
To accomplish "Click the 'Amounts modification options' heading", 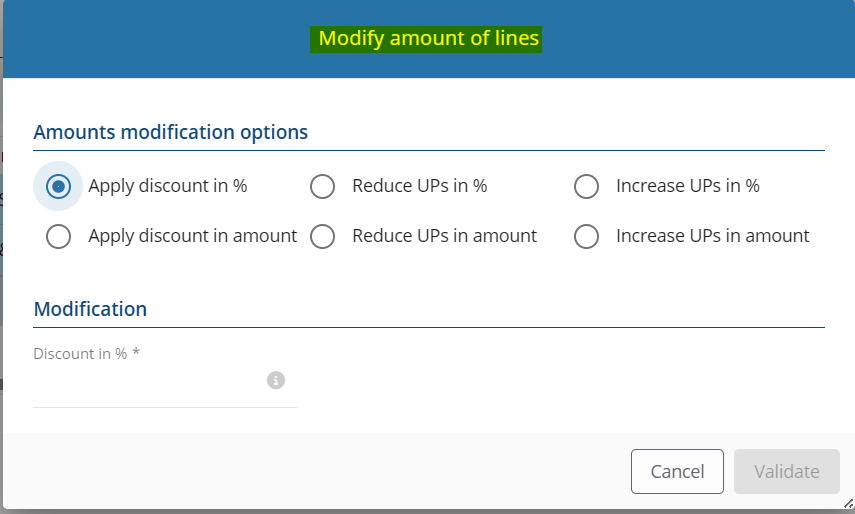I will [171, 132].
